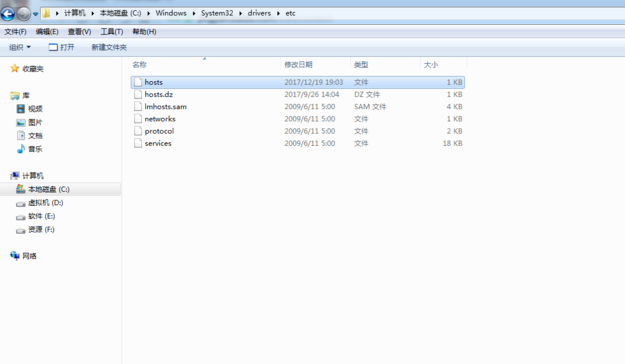Select the hosts.dz file icon
The width and height of the screenshot is (625, 364).
pos(138,94)
